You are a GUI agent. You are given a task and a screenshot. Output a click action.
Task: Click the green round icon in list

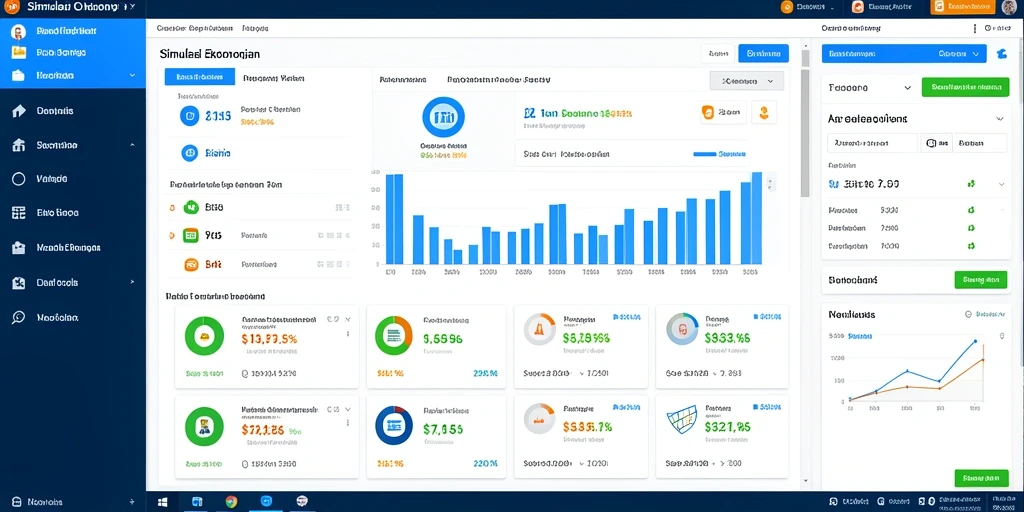(x=191, y=207)
